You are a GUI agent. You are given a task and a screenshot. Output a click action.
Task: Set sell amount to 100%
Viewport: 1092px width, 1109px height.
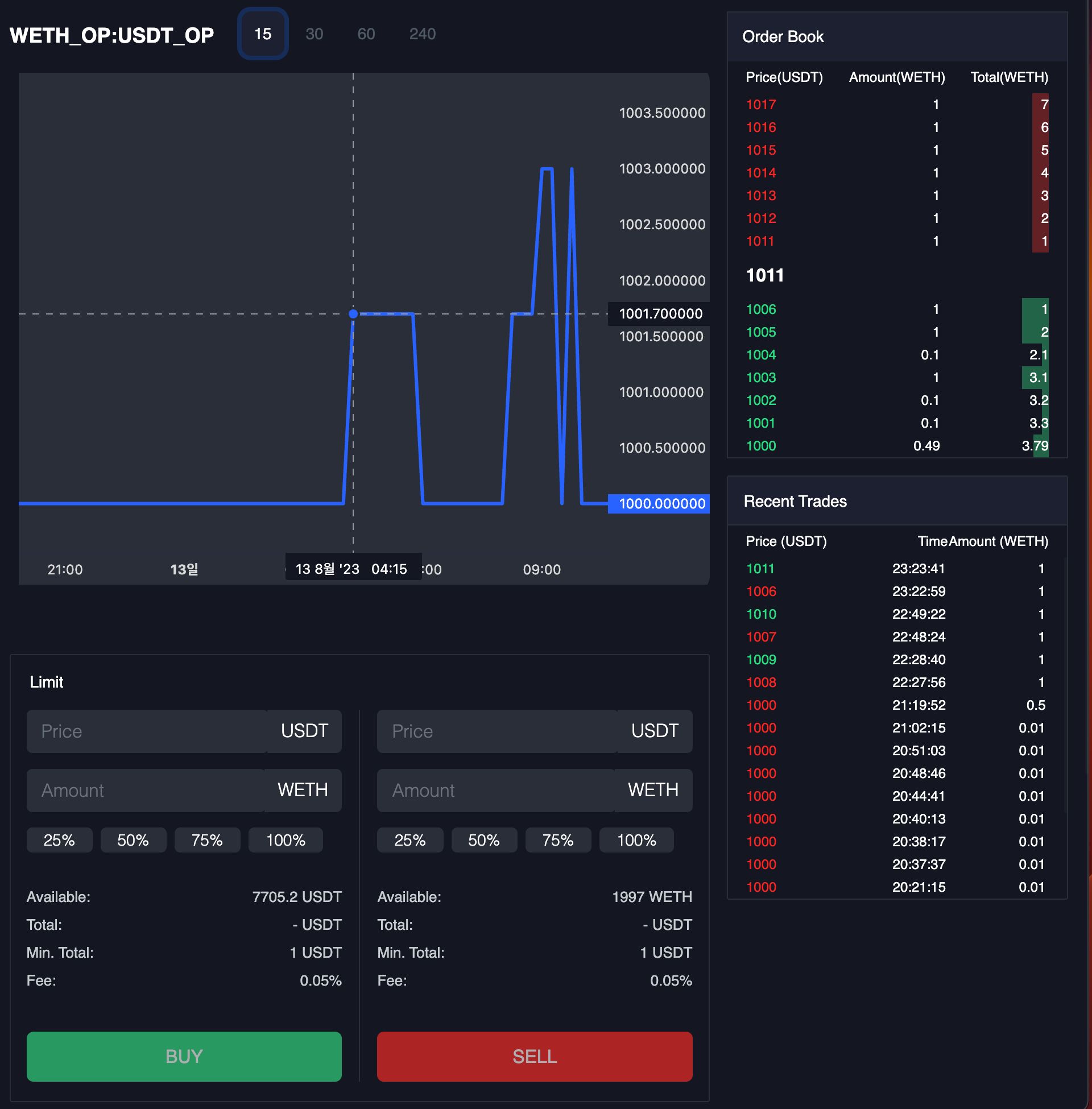(x=636, y=840)
